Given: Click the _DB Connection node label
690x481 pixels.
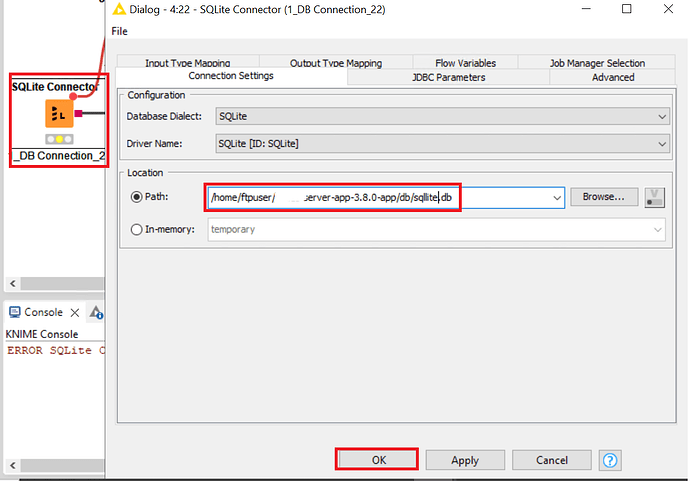Looking at the screenshot, I should tap(59, 156).
